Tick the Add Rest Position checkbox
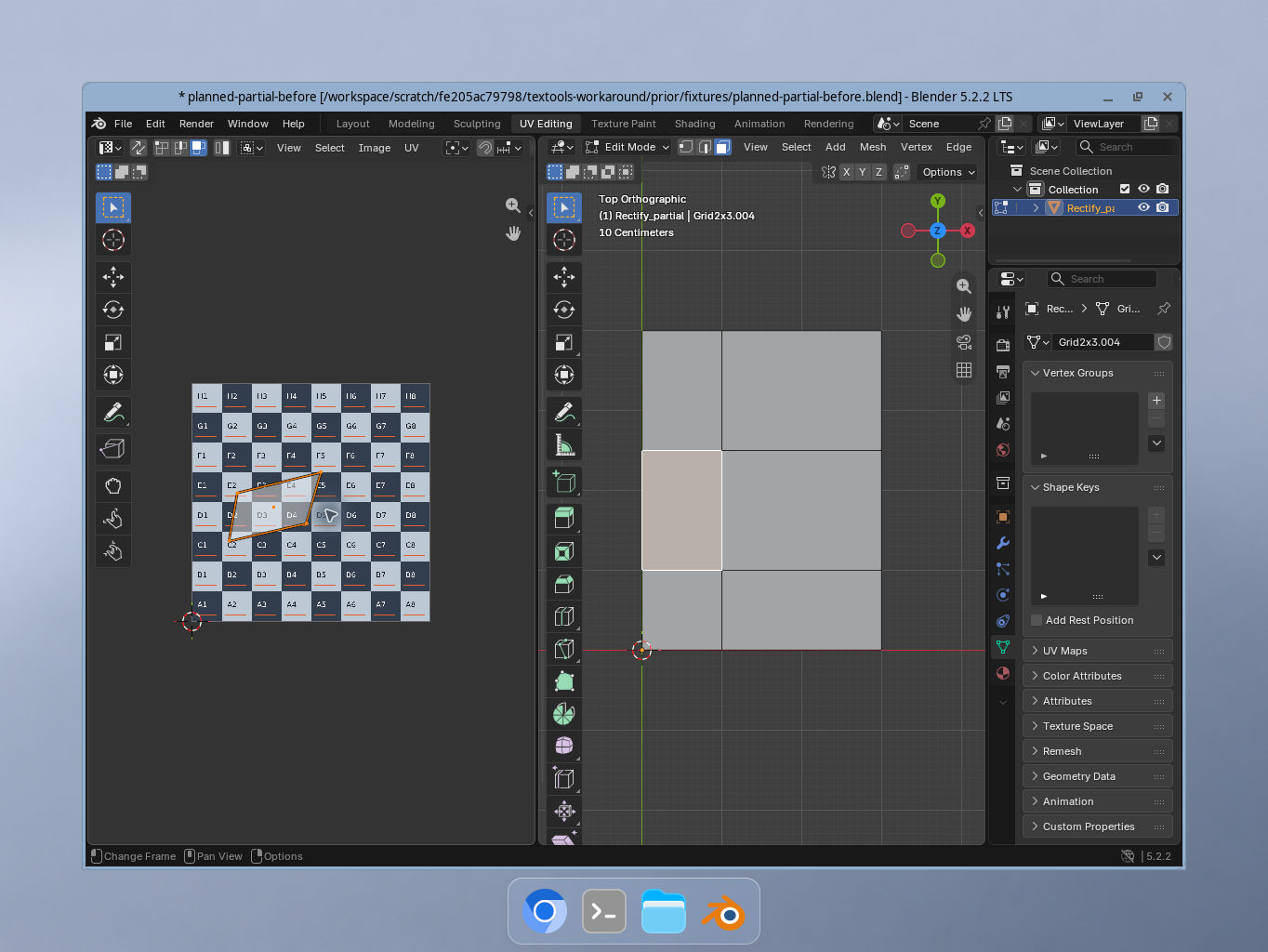This screenshot has height=952, width=1268. [1037, 620]
